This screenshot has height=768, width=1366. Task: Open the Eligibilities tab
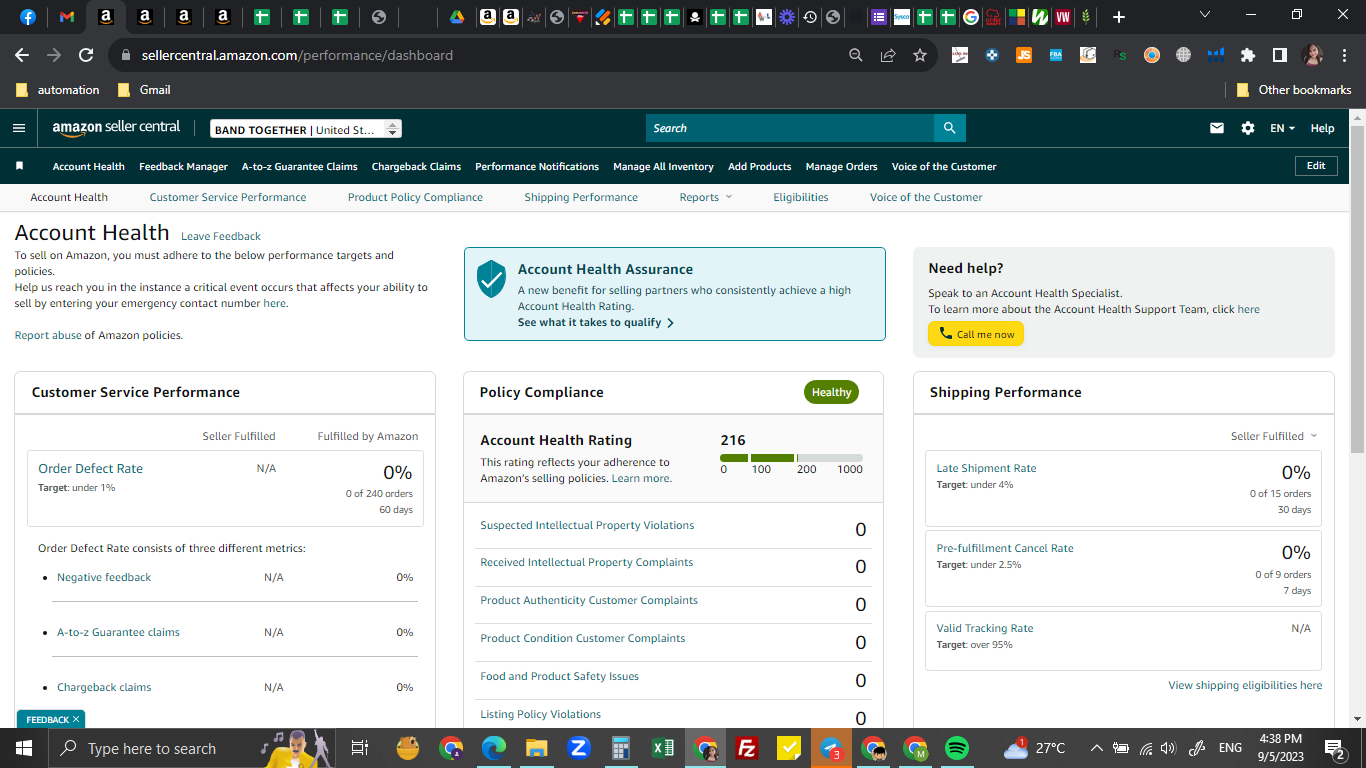click(801, 197)
